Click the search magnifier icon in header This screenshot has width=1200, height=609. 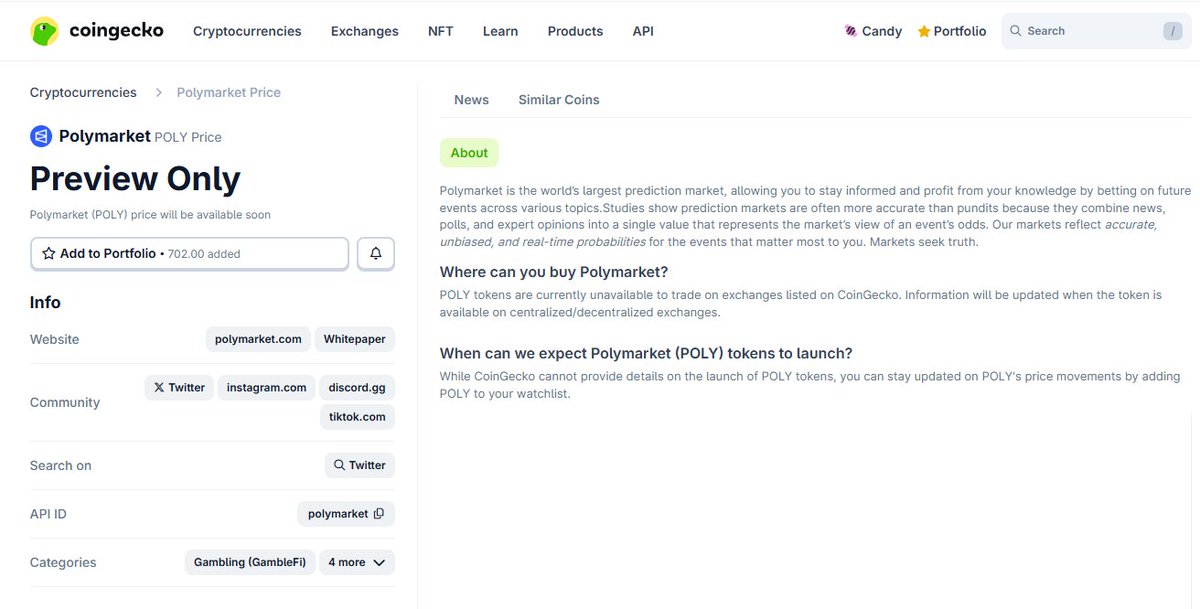click(x=1016, y=31)
